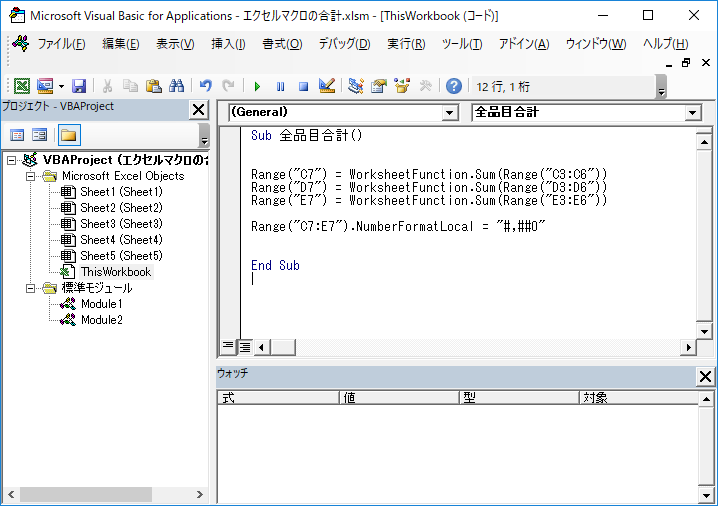Click the Redo arrow icon
The image size is (718, 506).
pyautogui.click(x=228, y=86)
